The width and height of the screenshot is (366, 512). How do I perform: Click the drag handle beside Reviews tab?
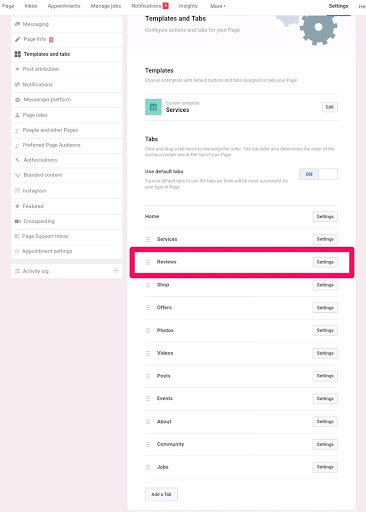(x=148, y=262)
